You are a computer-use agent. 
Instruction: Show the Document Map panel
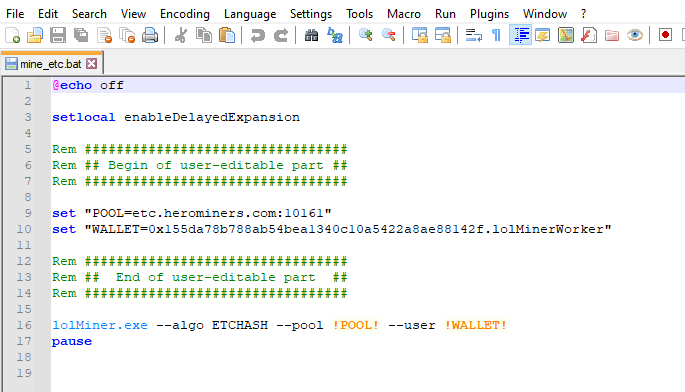(566, 35)
